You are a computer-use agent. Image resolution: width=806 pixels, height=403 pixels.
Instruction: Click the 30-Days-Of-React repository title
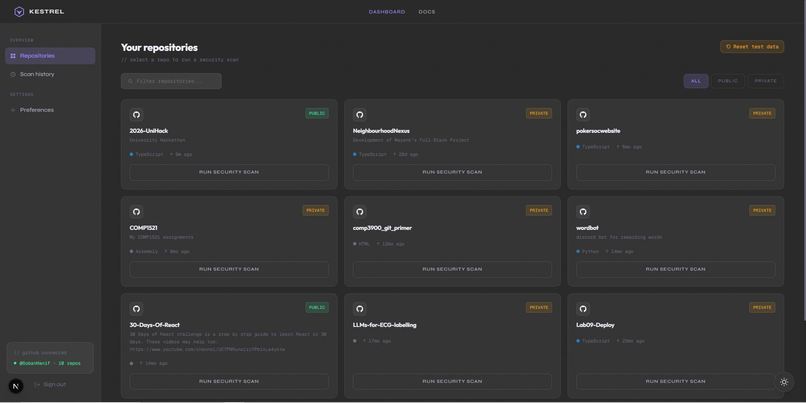click(155, 325)
